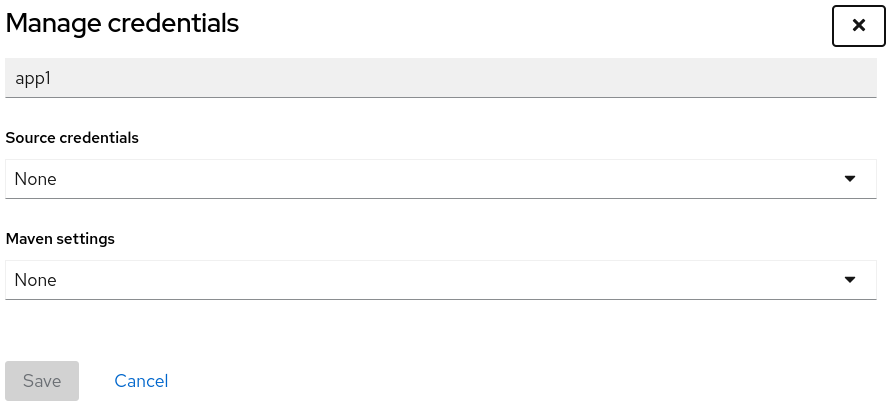Click the Maven settings label
The width and height of the screenshot is (890, 404).
(60, 239)
